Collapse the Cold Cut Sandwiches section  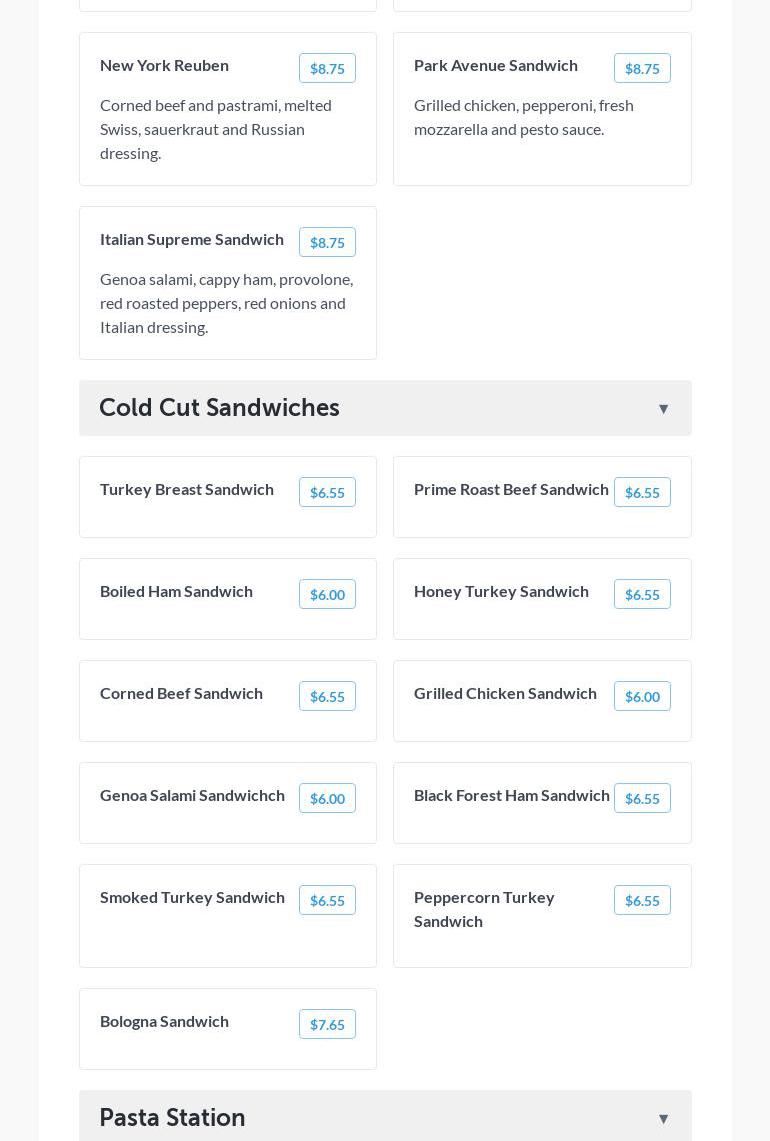point(663,409)
